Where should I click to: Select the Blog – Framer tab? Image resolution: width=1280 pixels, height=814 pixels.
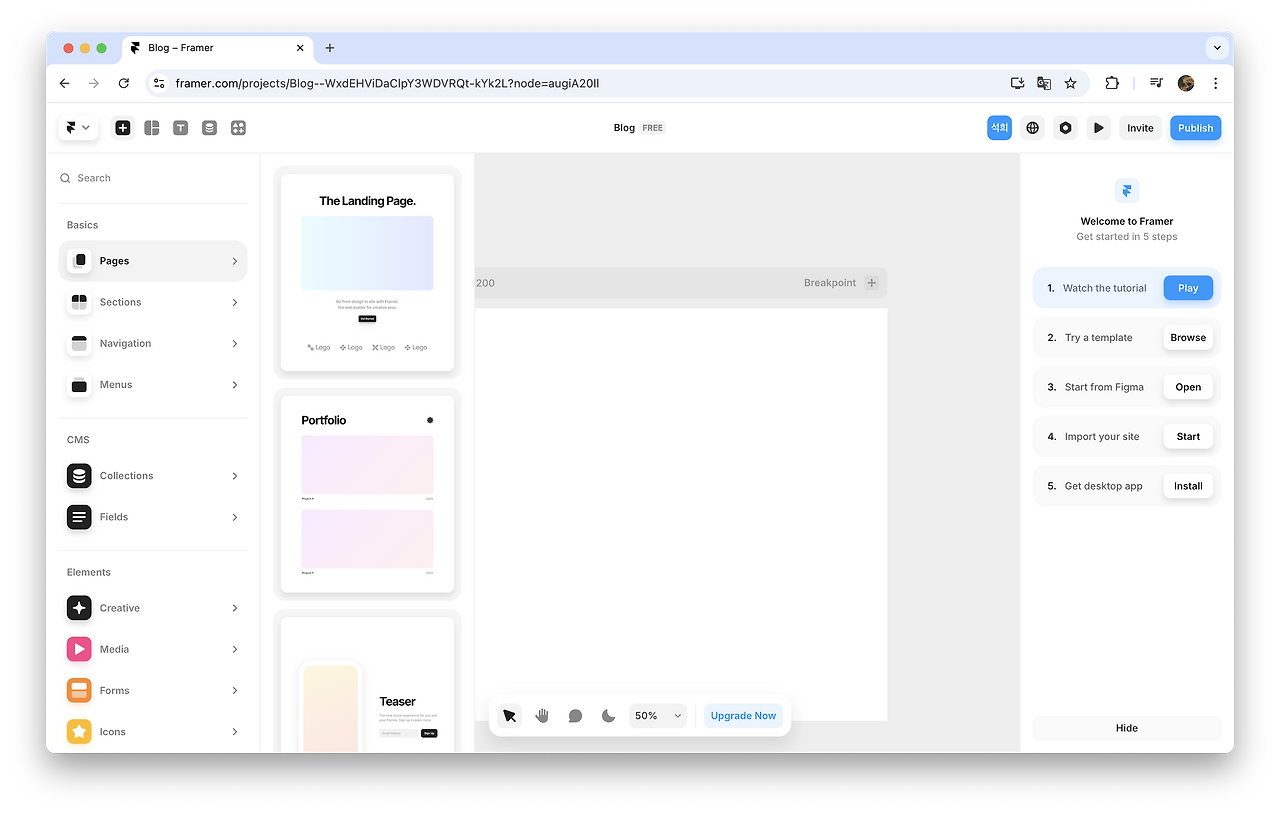217,48
